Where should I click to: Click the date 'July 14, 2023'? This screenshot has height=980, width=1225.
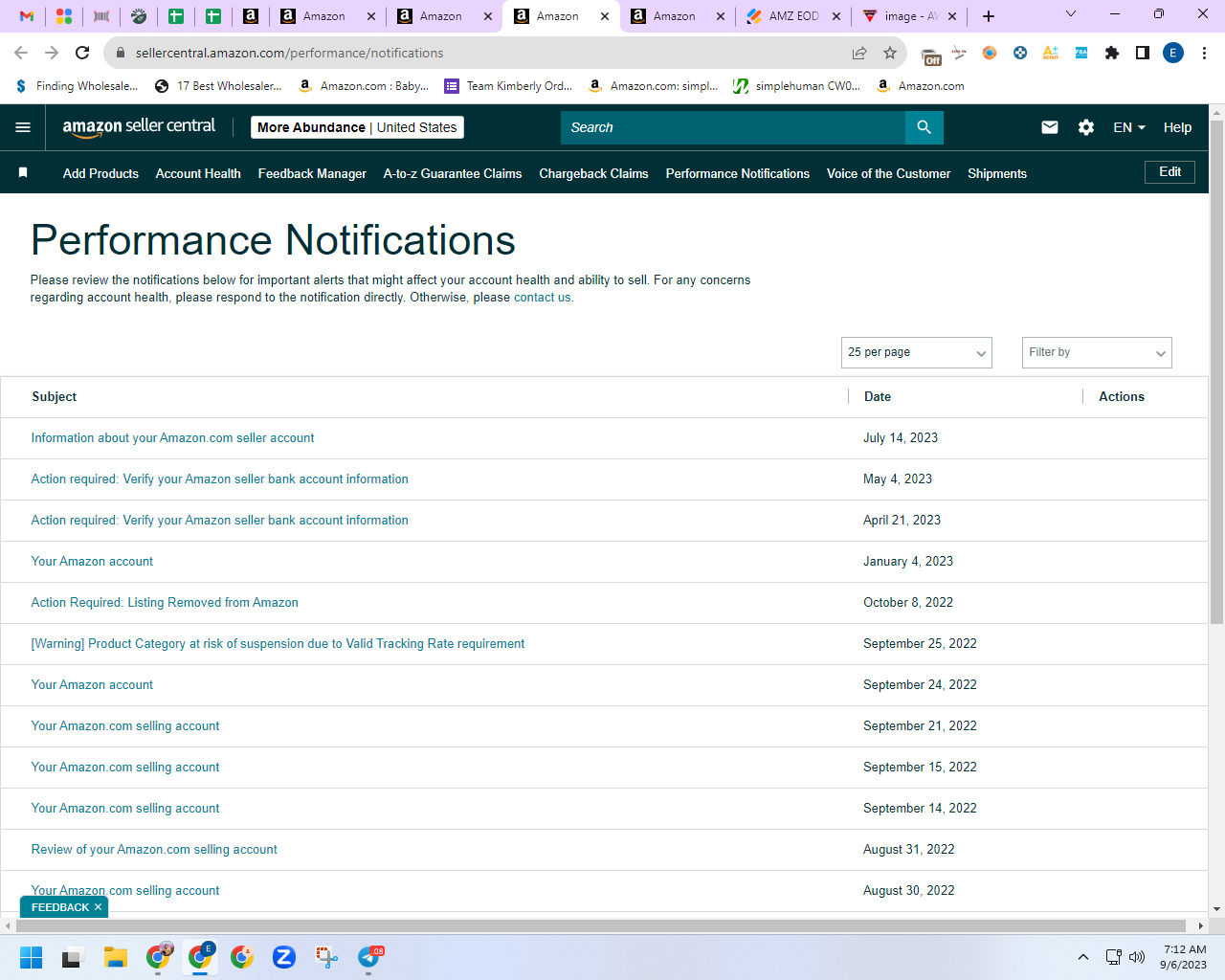[x=901, y=438]
